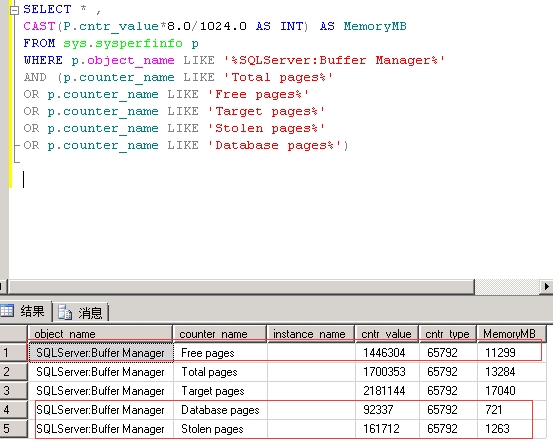Click the MemoryMB cell 17040
553x444 pixels.
point(511,391)
